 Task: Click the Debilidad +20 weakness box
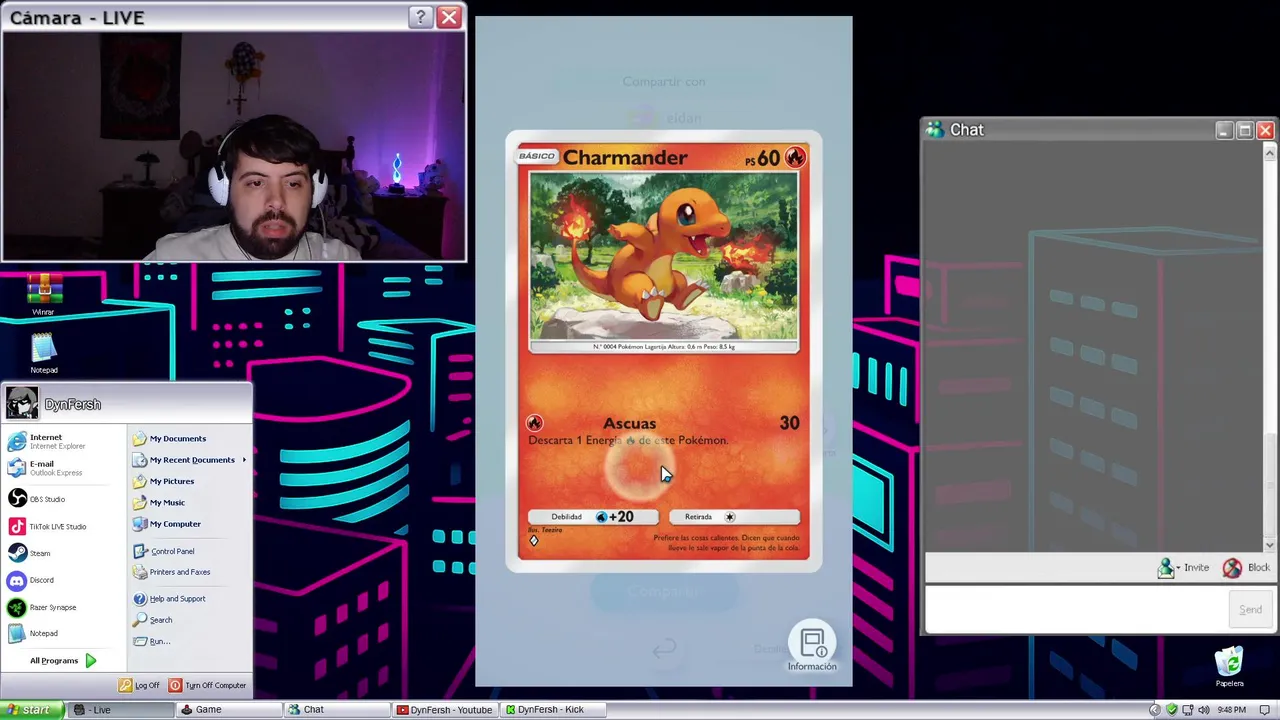click(593, 517)
